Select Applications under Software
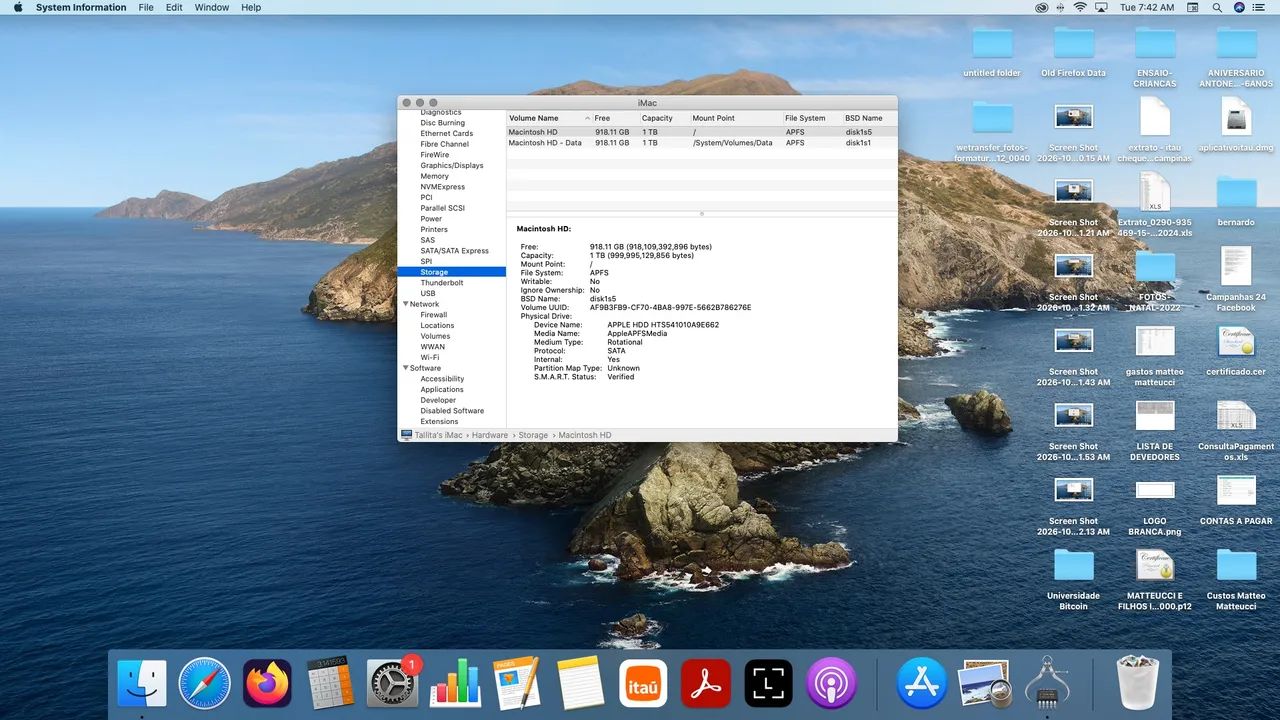1280x720 pixels. 442,390
